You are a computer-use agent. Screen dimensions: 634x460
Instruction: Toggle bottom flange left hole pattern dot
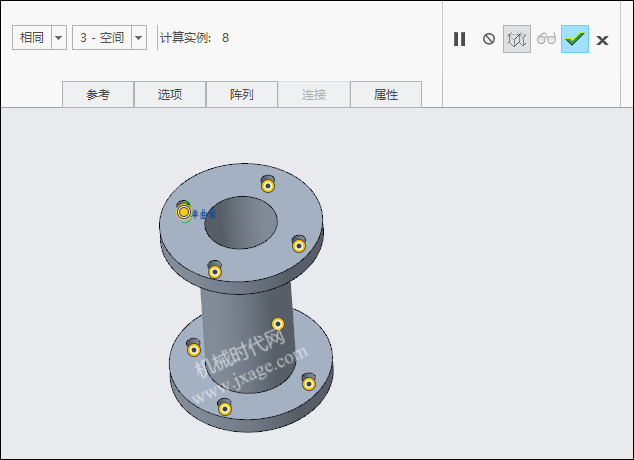194,350
